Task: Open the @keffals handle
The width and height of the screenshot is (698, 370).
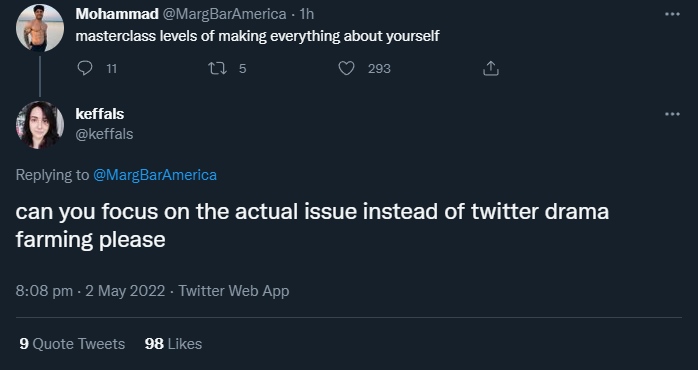Action: tap(104, 134)
